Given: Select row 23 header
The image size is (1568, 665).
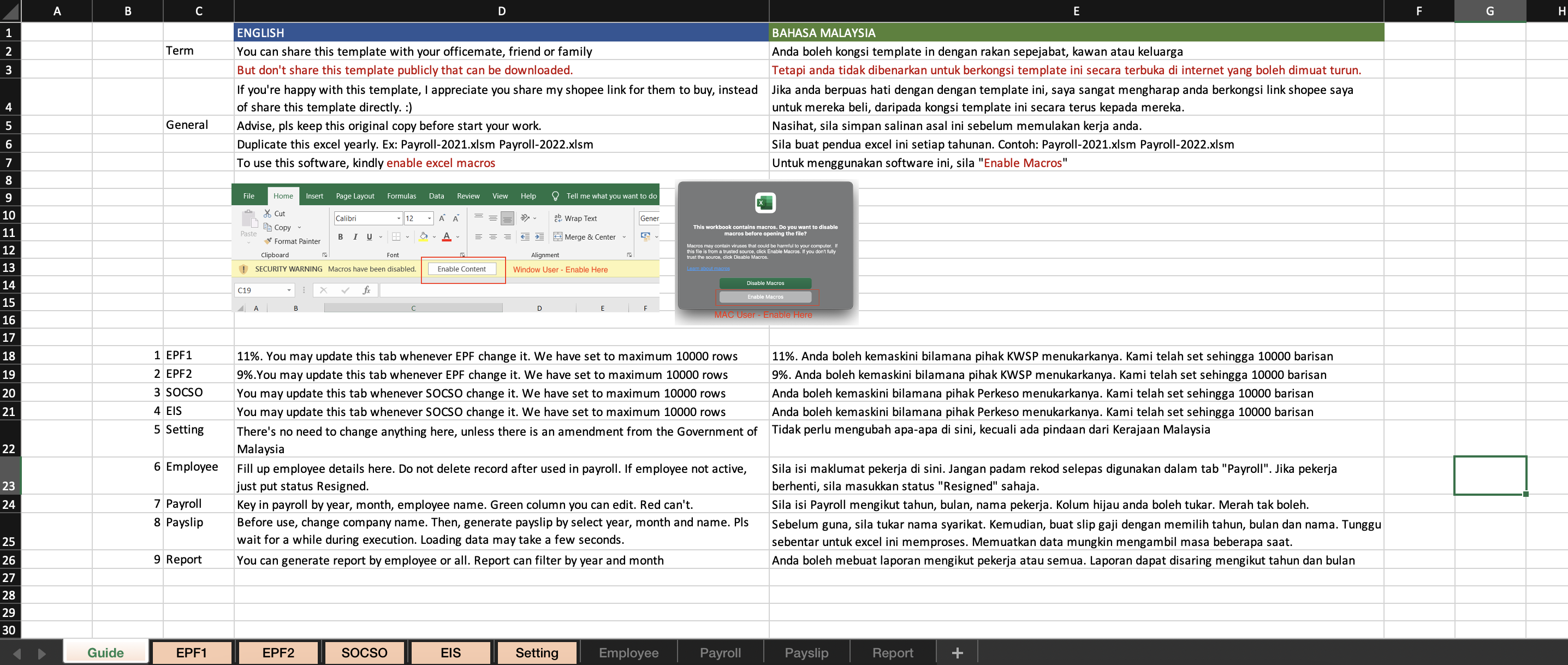Looking at the screenshot, I should click(x=10, y=476).
